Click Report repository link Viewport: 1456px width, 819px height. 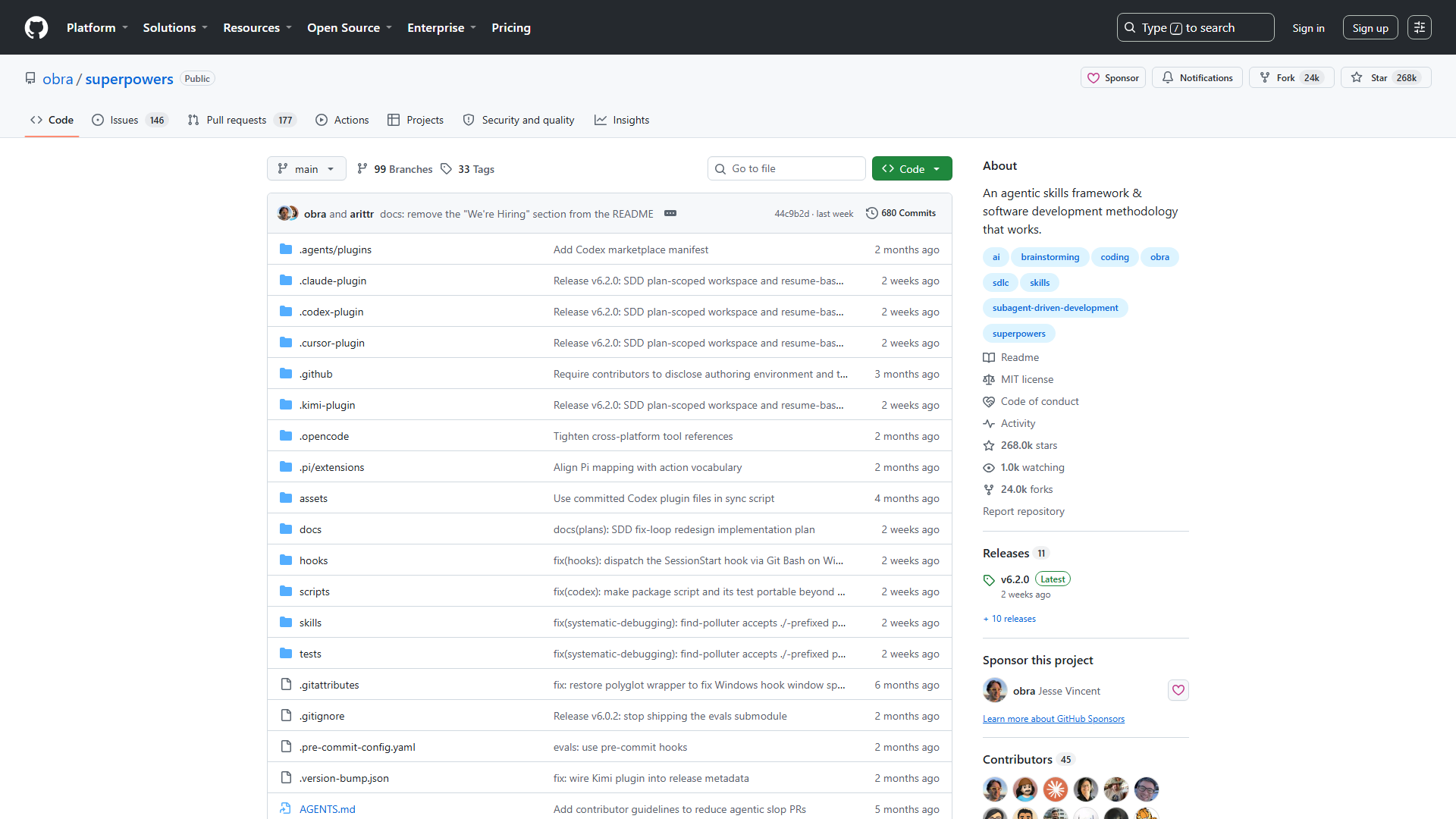[1024, 511]
